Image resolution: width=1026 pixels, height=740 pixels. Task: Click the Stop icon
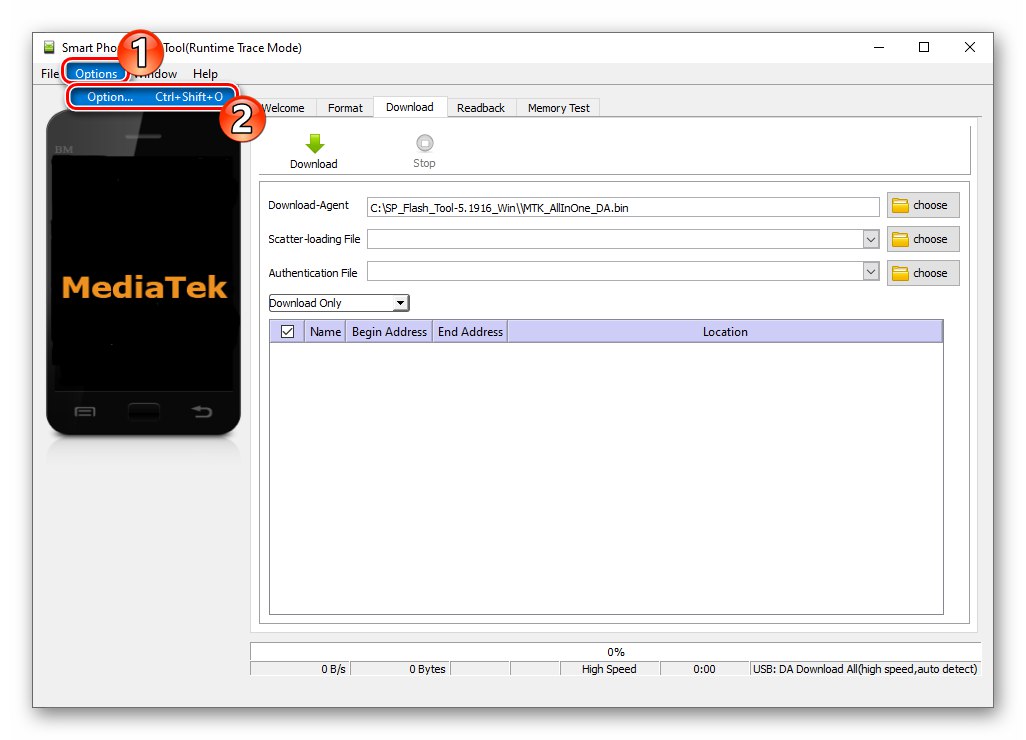pyautogui.click(x=425, y=143)
